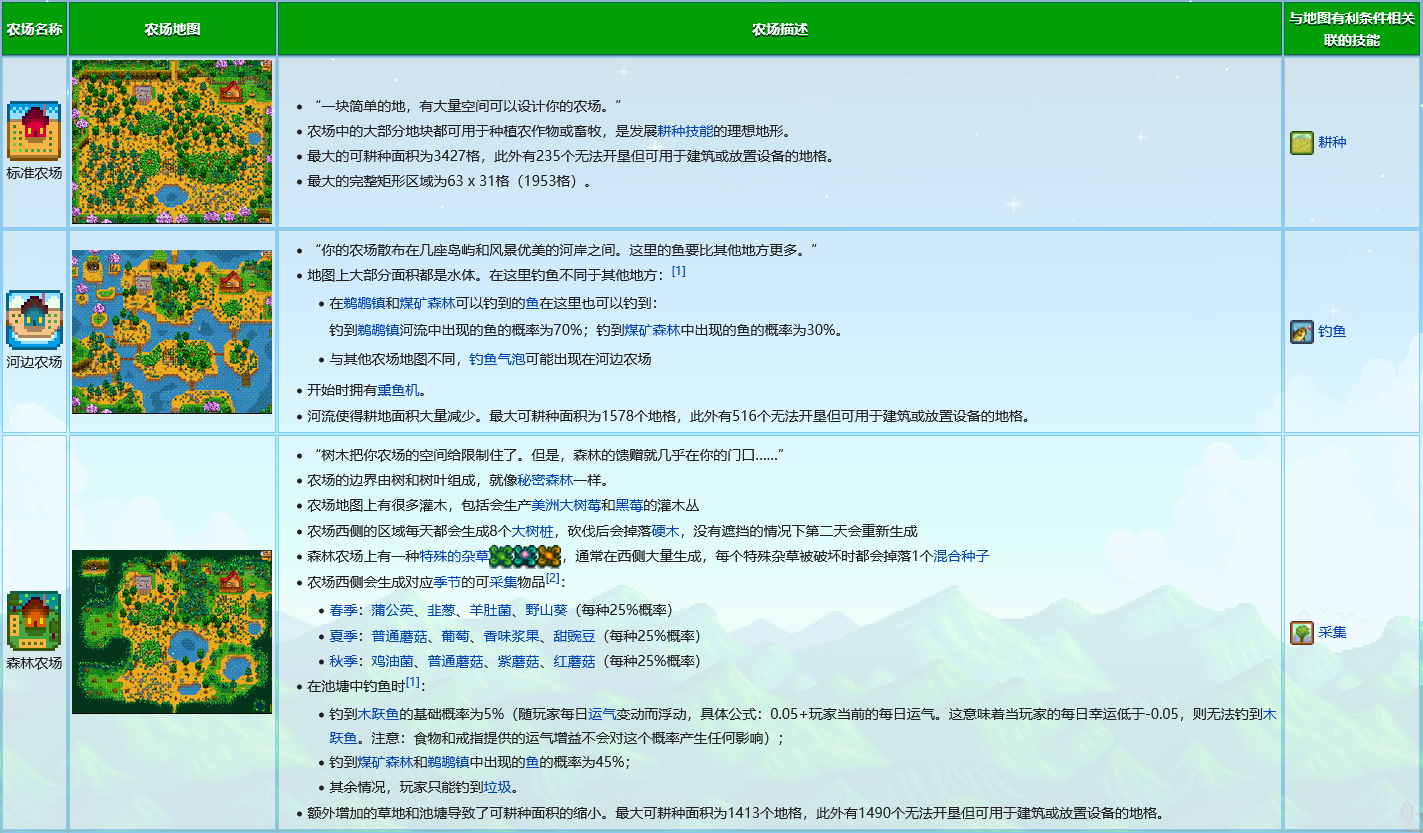The height and width of the screenshot is (833, 1423).
Task: Open the 香味浆果 link
Action: pyautogui.click(x=511, y=636)
